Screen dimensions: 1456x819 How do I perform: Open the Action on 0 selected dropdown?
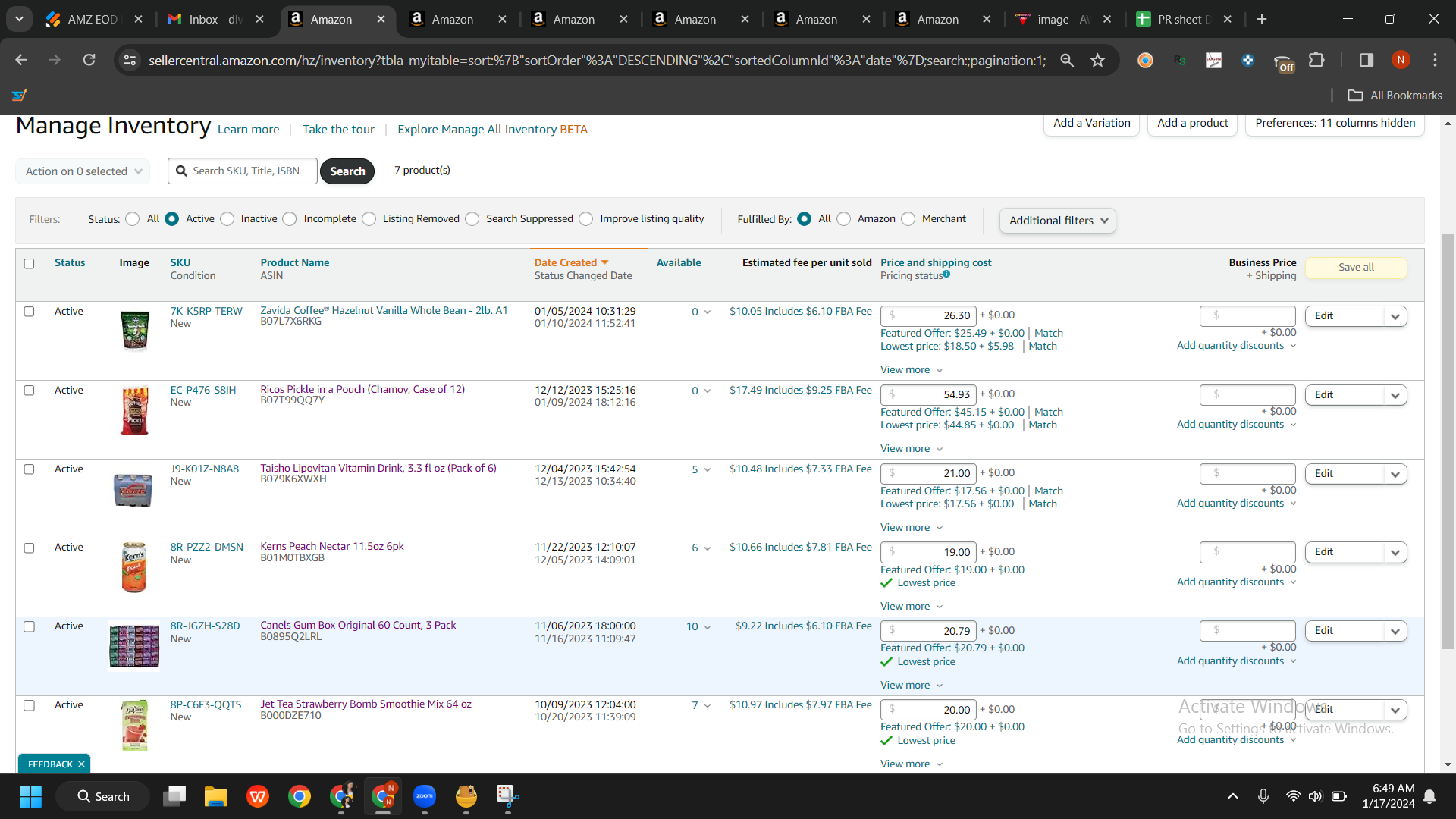(x=83, y=171)
